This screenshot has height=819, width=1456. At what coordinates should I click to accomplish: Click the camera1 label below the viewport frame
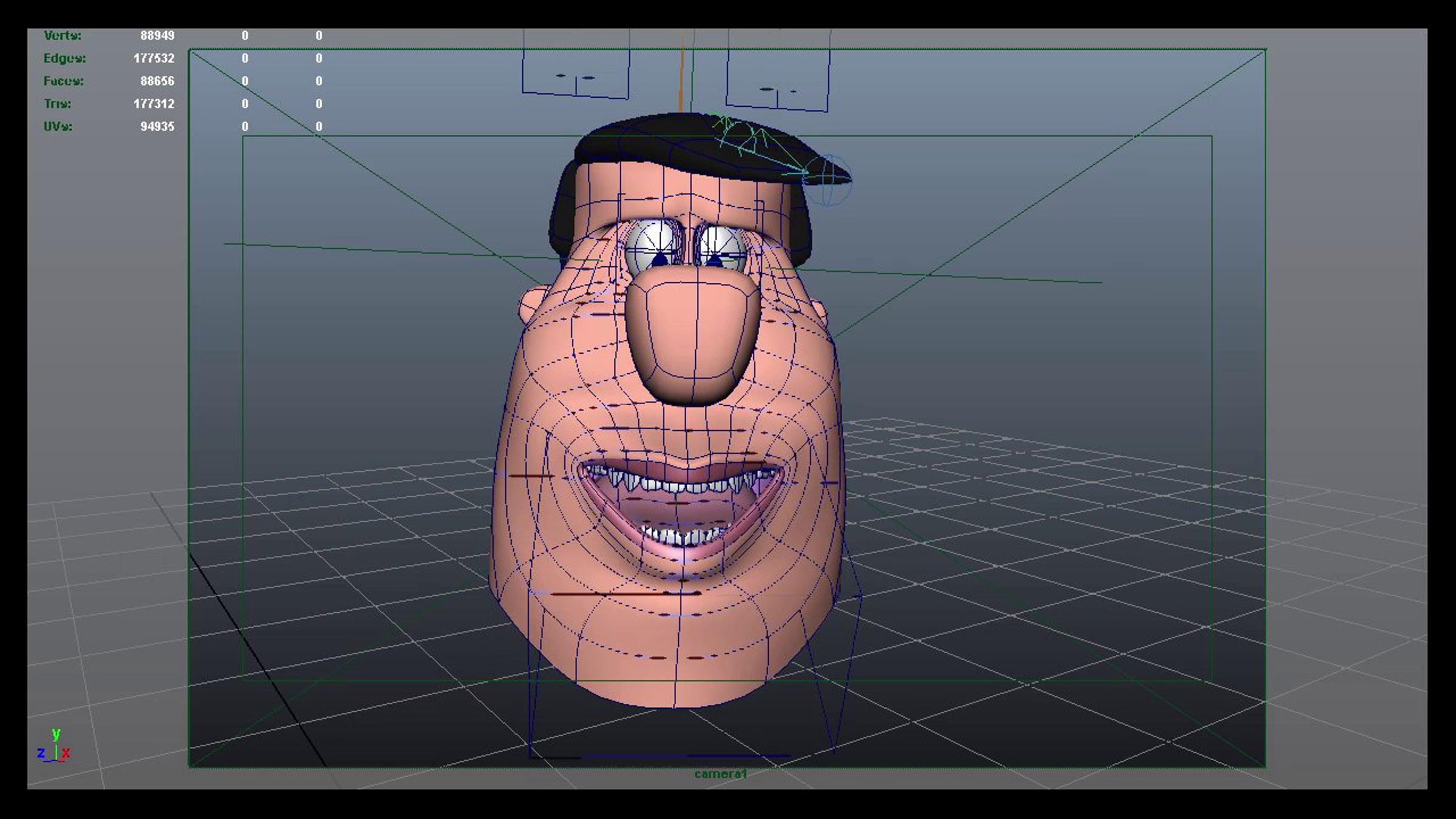click(720, 774)
